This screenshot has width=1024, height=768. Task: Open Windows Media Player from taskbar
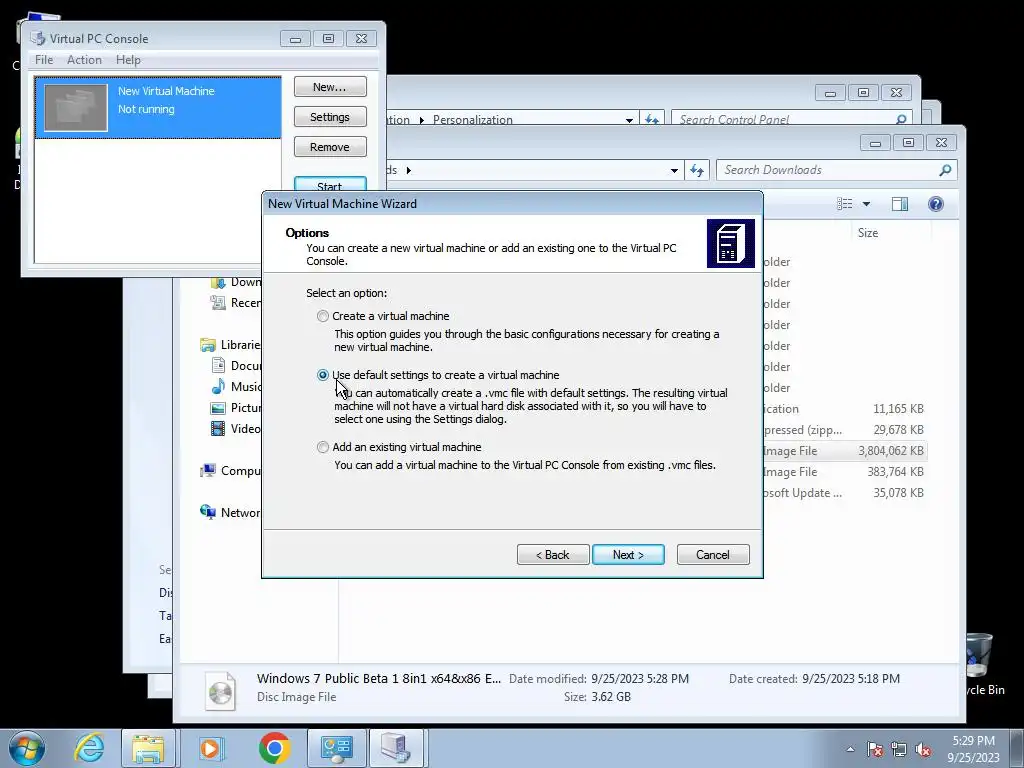point(210,748)
